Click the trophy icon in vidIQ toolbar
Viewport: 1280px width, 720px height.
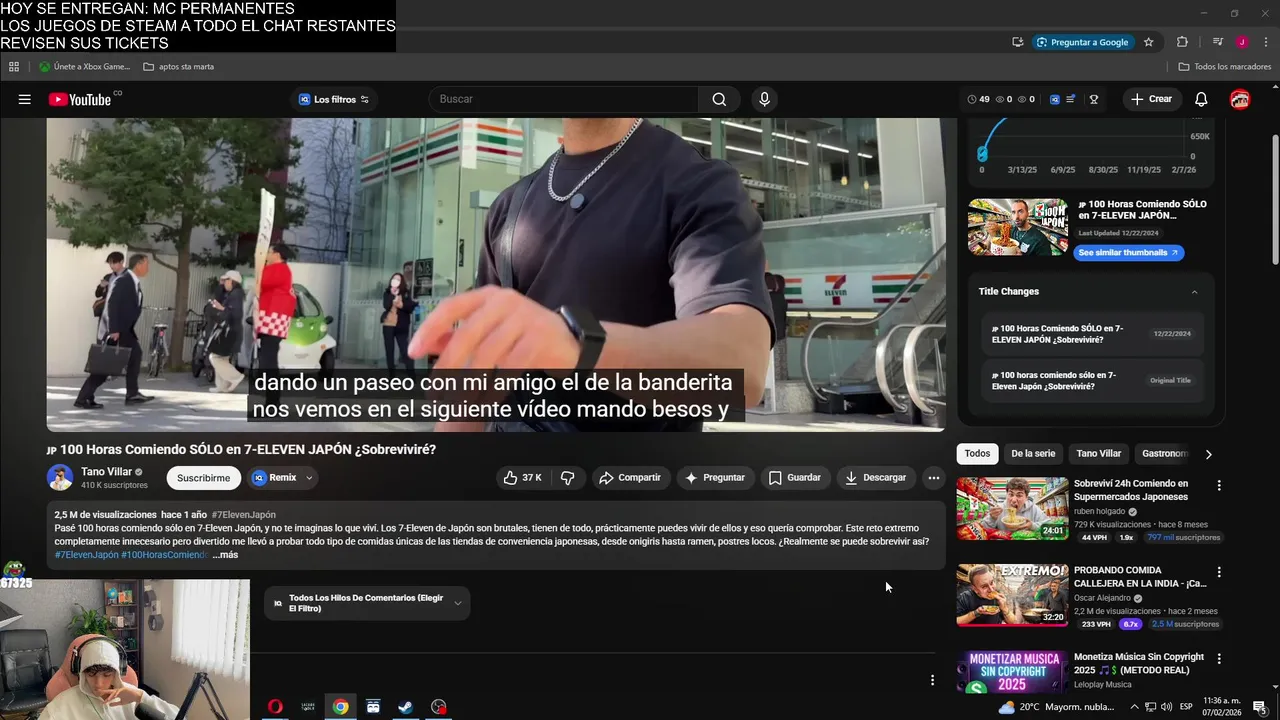[x=1094, y=99]
